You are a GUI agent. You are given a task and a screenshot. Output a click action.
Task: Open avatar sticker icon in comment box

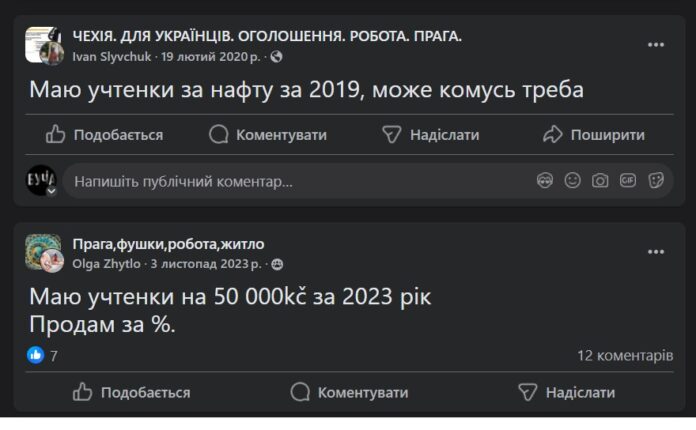(545, 181)
